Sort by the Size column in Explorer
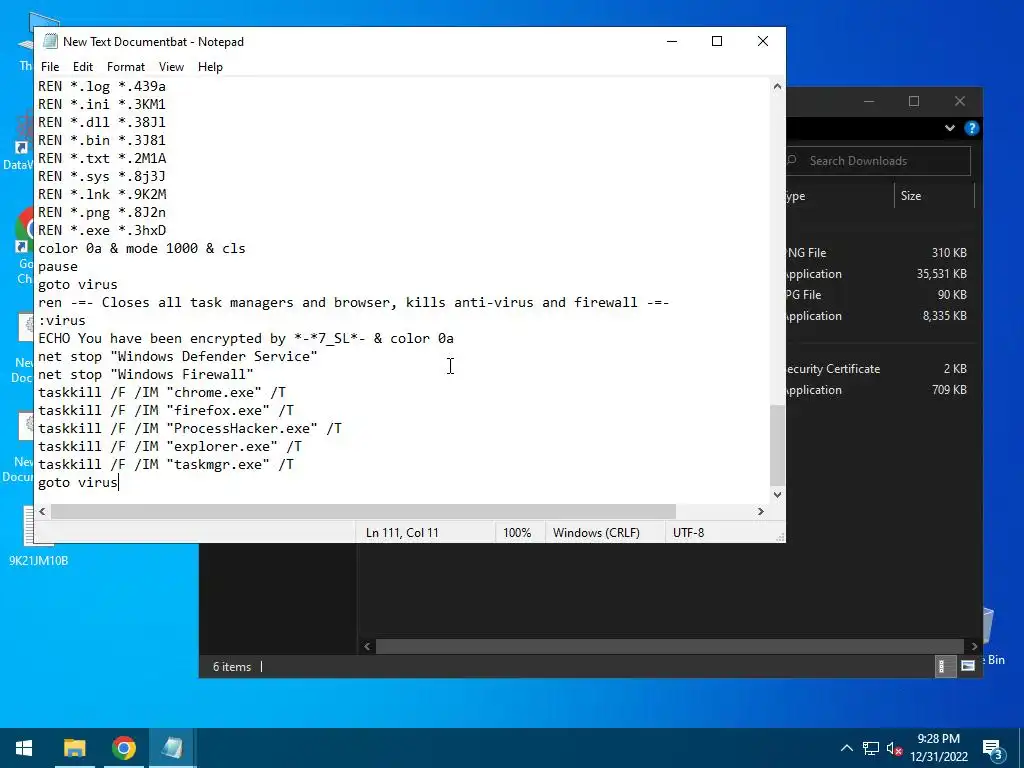The height and width of the screenshot is (768, 1024). [x=934, y=196]
